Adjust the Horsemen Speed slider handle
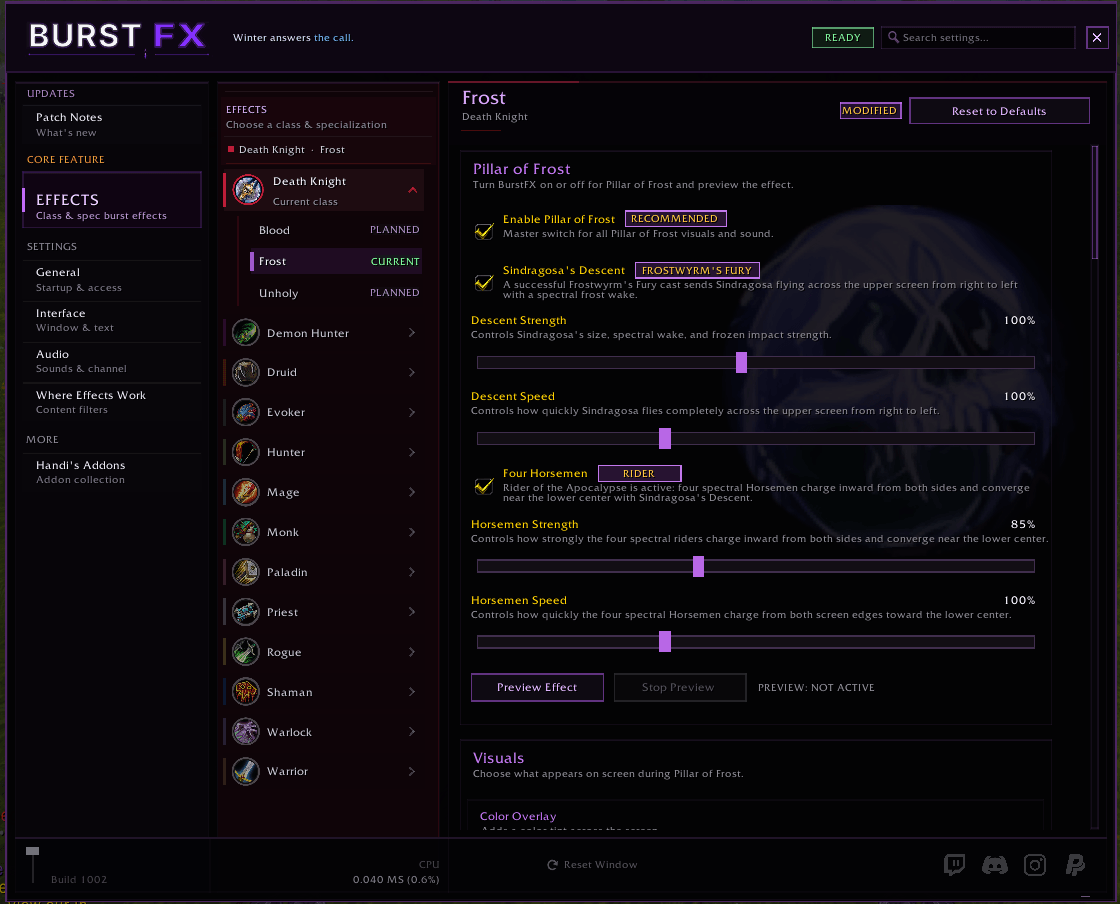This screenshot has width=1120, height=904. (x=665, y=642)
